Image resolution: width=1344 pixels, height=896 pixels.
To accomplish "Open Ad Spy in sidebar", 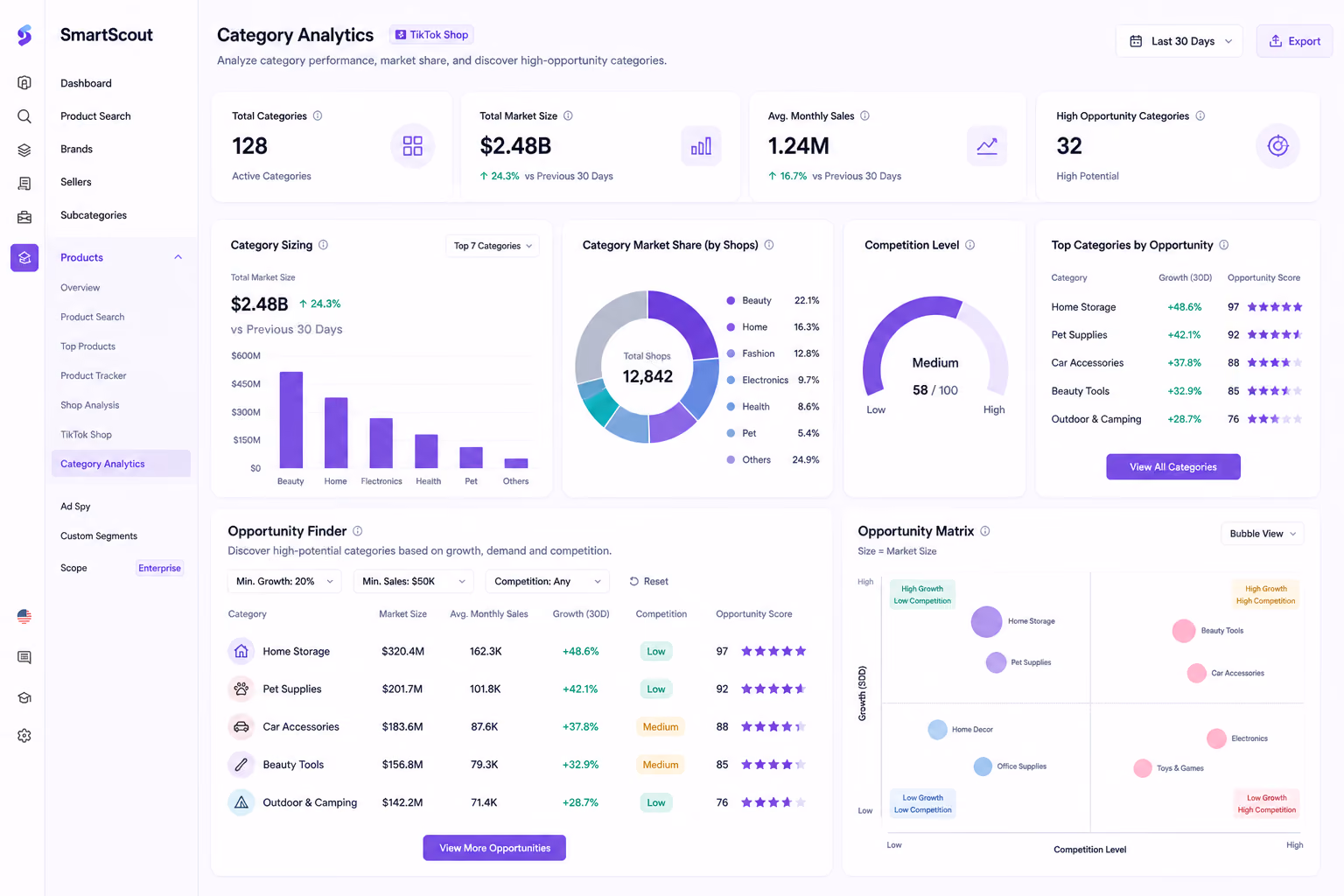I will coord(75,507).
